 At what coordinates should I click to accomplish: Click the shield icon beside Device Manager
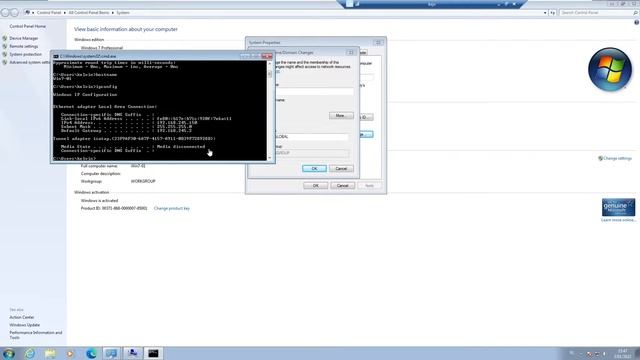[x=5, y=38]
